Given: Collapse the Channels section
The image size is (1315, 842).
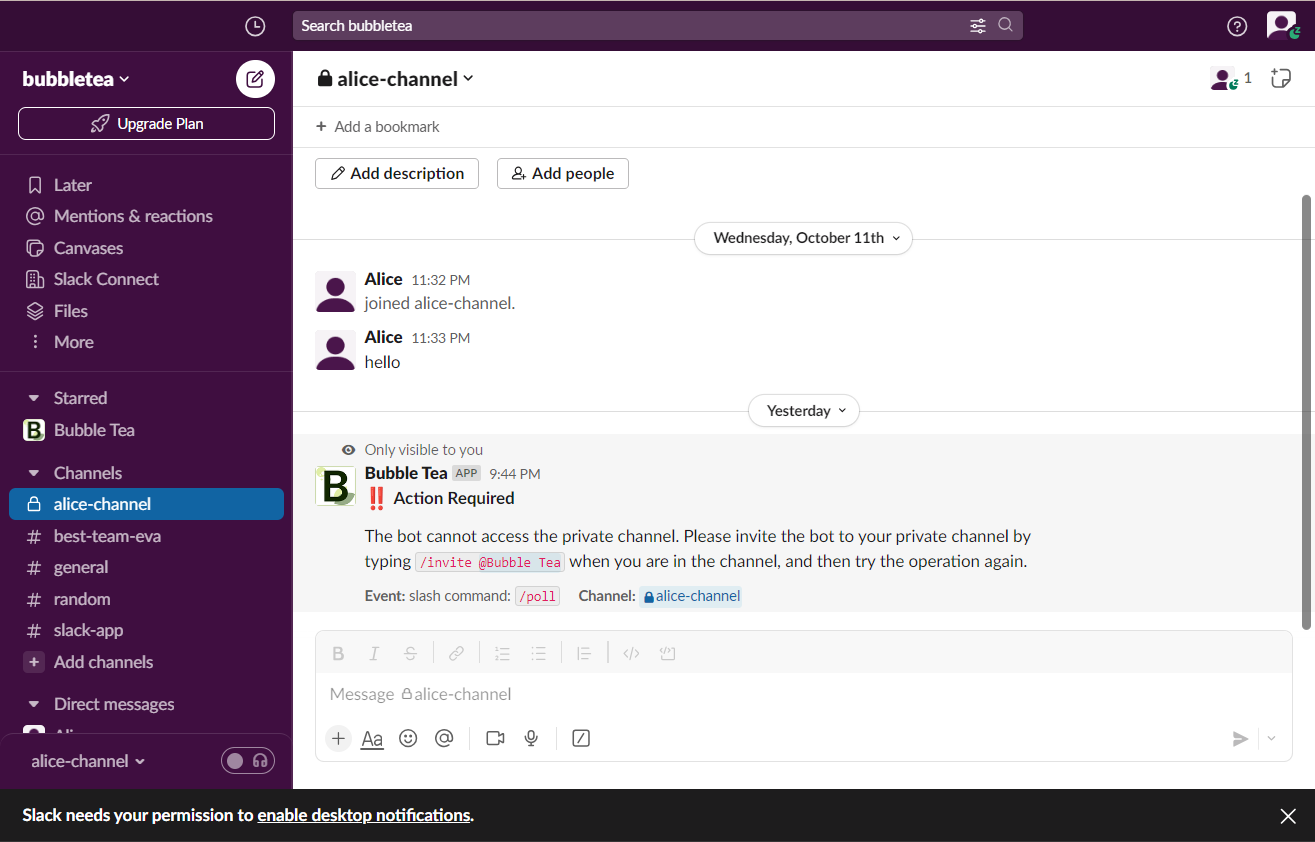Looking at the screenshot, I should pos(33,473).
